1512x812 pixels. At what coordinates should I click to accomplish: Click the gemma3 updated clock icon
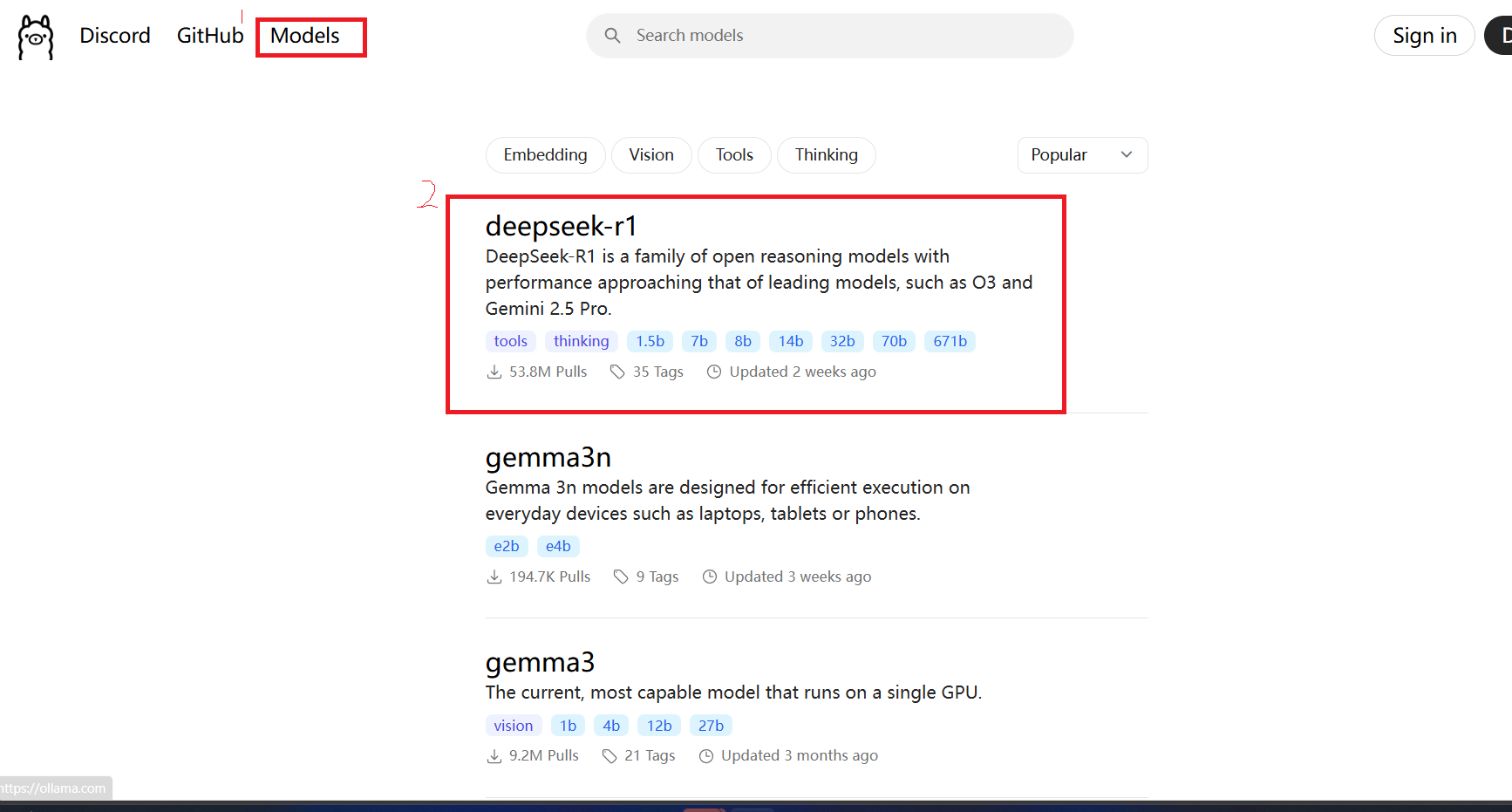[x=706, y=755]
